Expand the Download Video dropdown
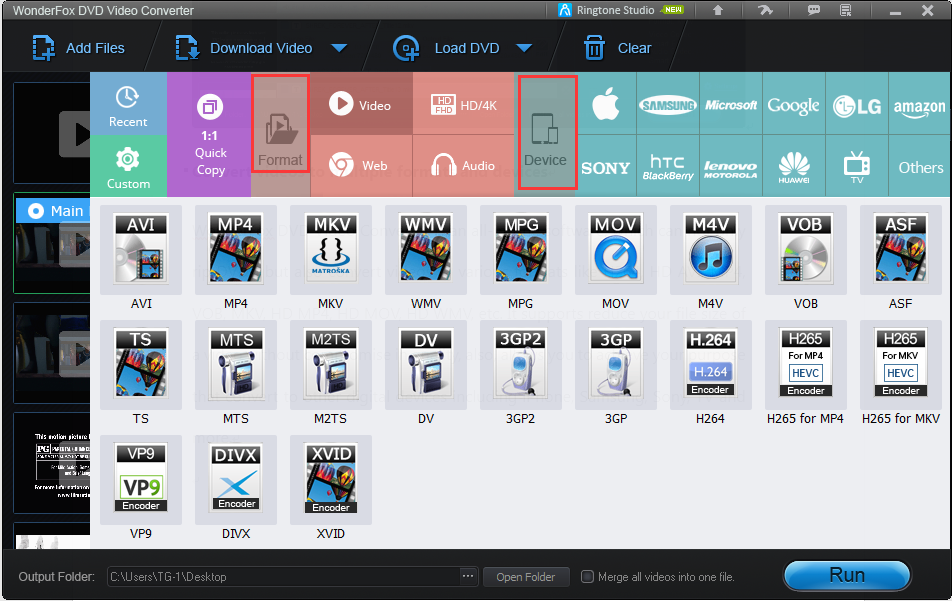The height and width of the screenshot is (601, 952). [x=340, y=47]
